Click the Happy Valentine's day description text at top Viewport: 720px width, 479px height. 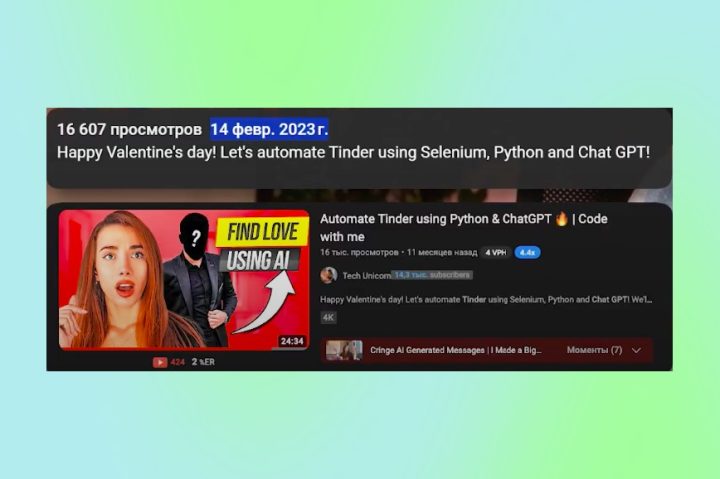click(354, 152)
